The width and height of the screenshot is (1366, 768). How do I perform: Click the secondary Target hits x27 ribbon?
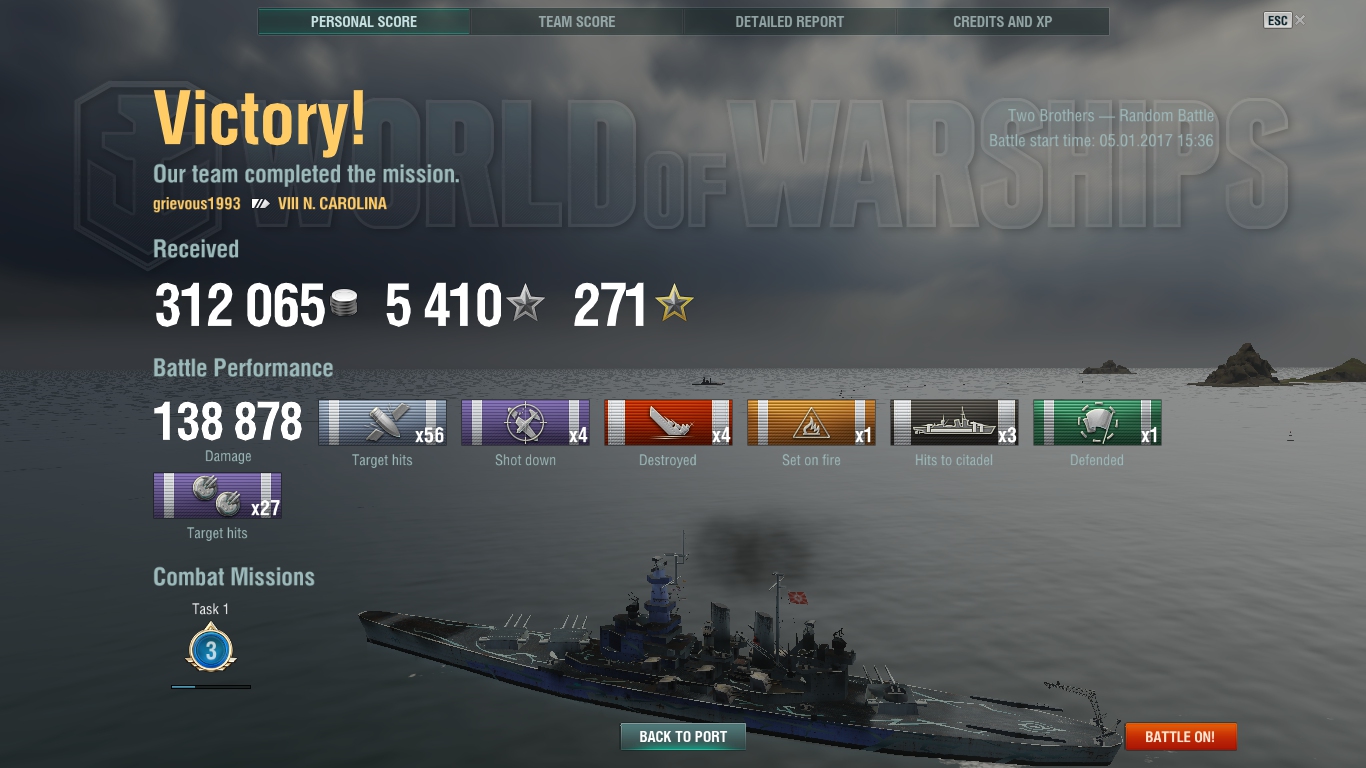coord(217,495)
